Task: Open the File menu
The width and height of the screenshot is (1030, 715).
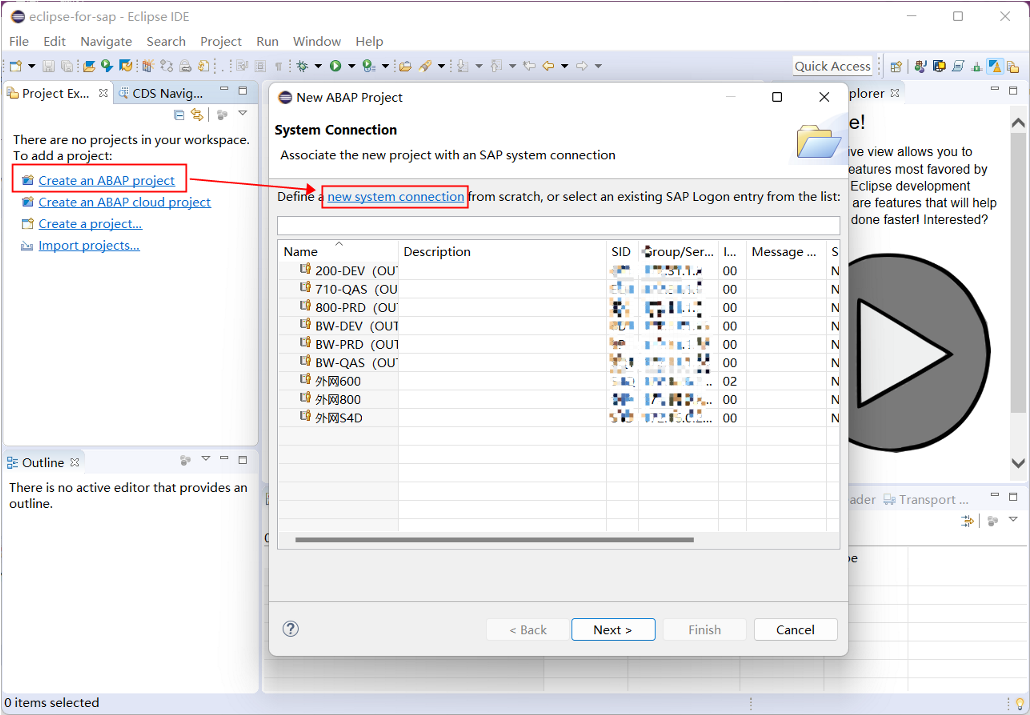Action: (18, 41)
